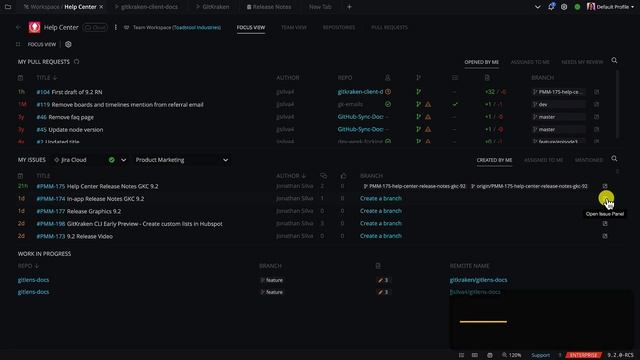
Task: Select Needs My Review filter
Action: (x=582, y=62)
